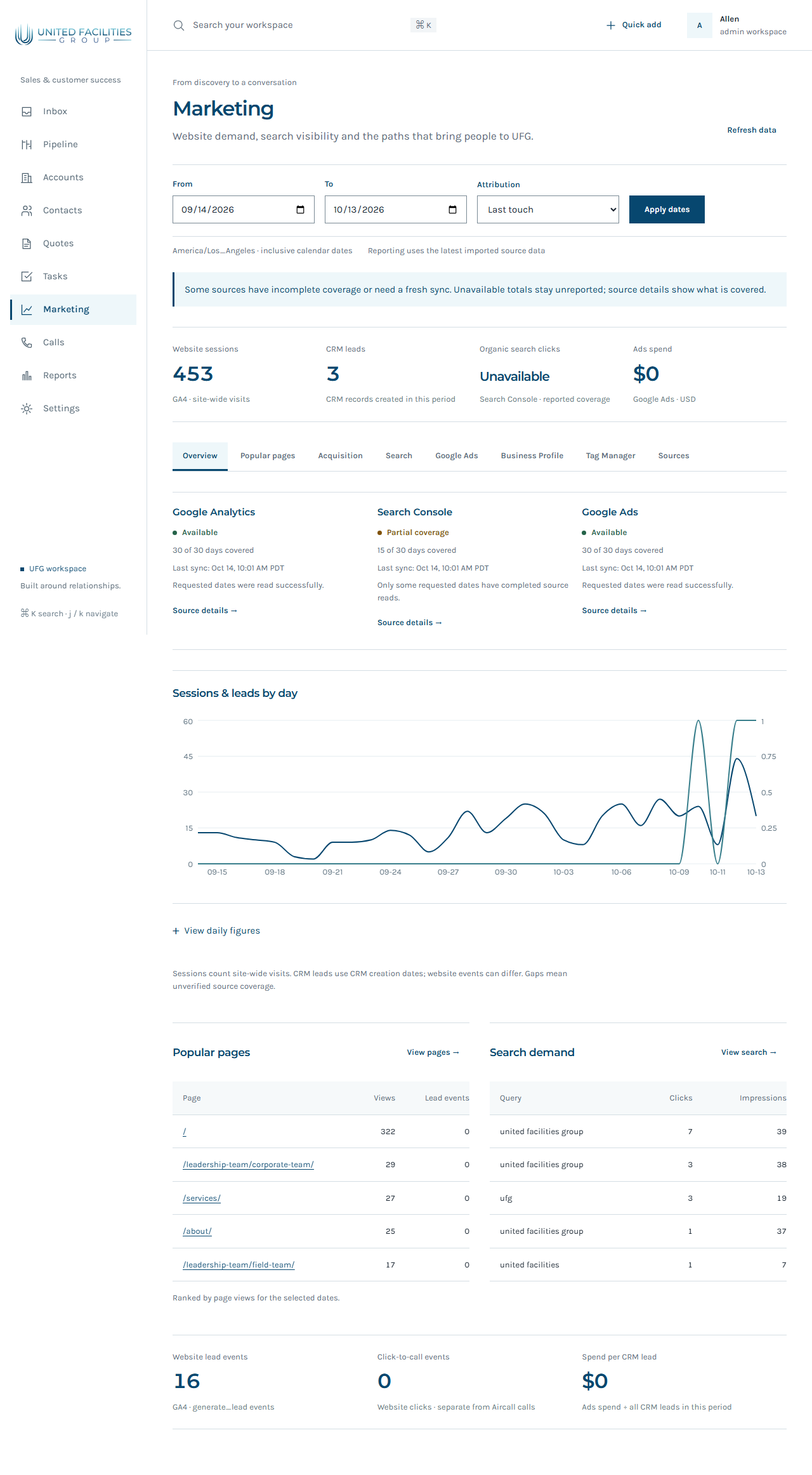Click View pages link

433,1052
